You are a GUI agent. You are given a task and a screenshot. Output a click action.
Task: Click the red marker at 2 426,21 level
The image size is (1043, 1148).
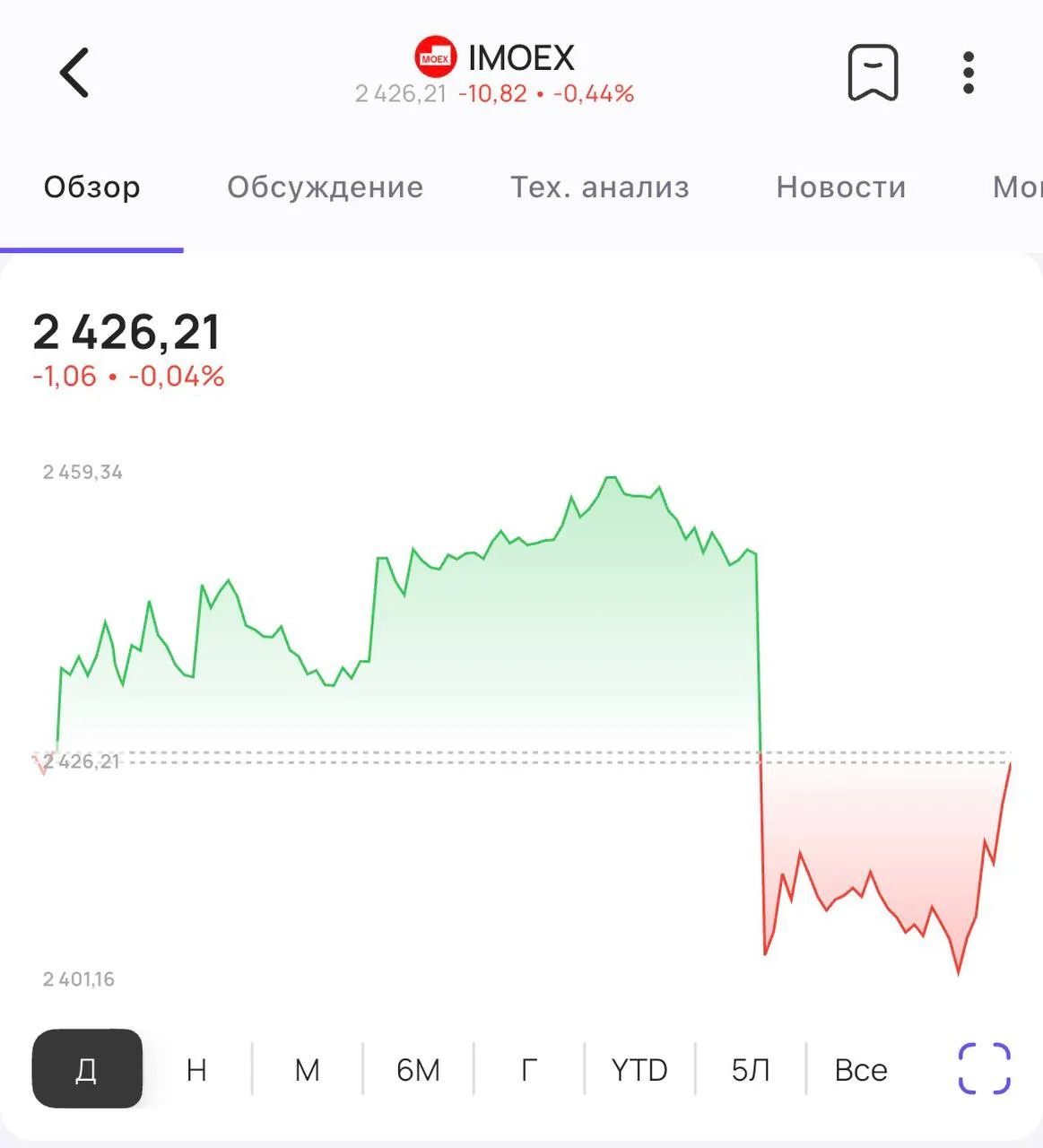pos(42,764)
